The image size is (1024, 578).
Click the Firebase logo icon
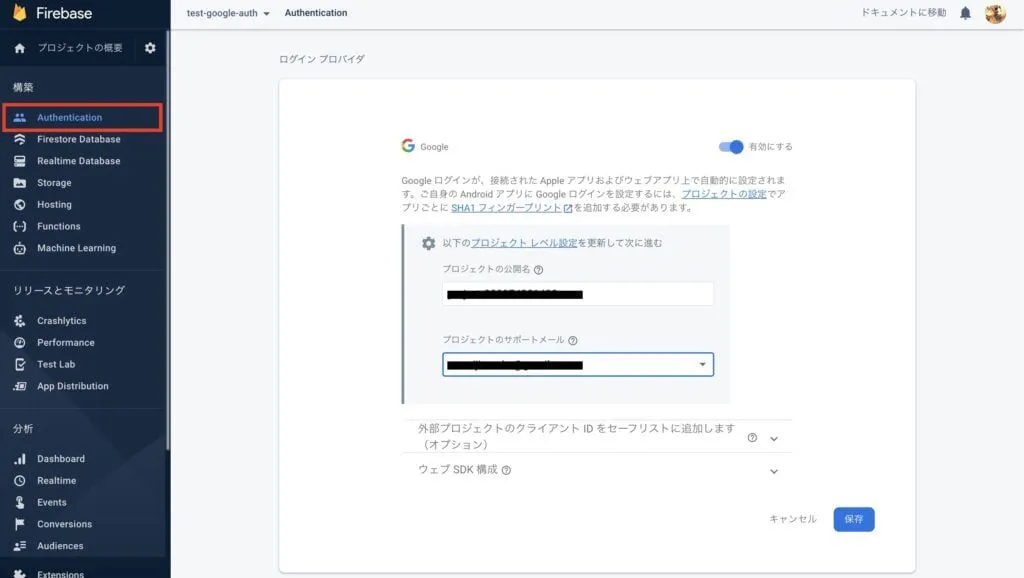[20, 13]
